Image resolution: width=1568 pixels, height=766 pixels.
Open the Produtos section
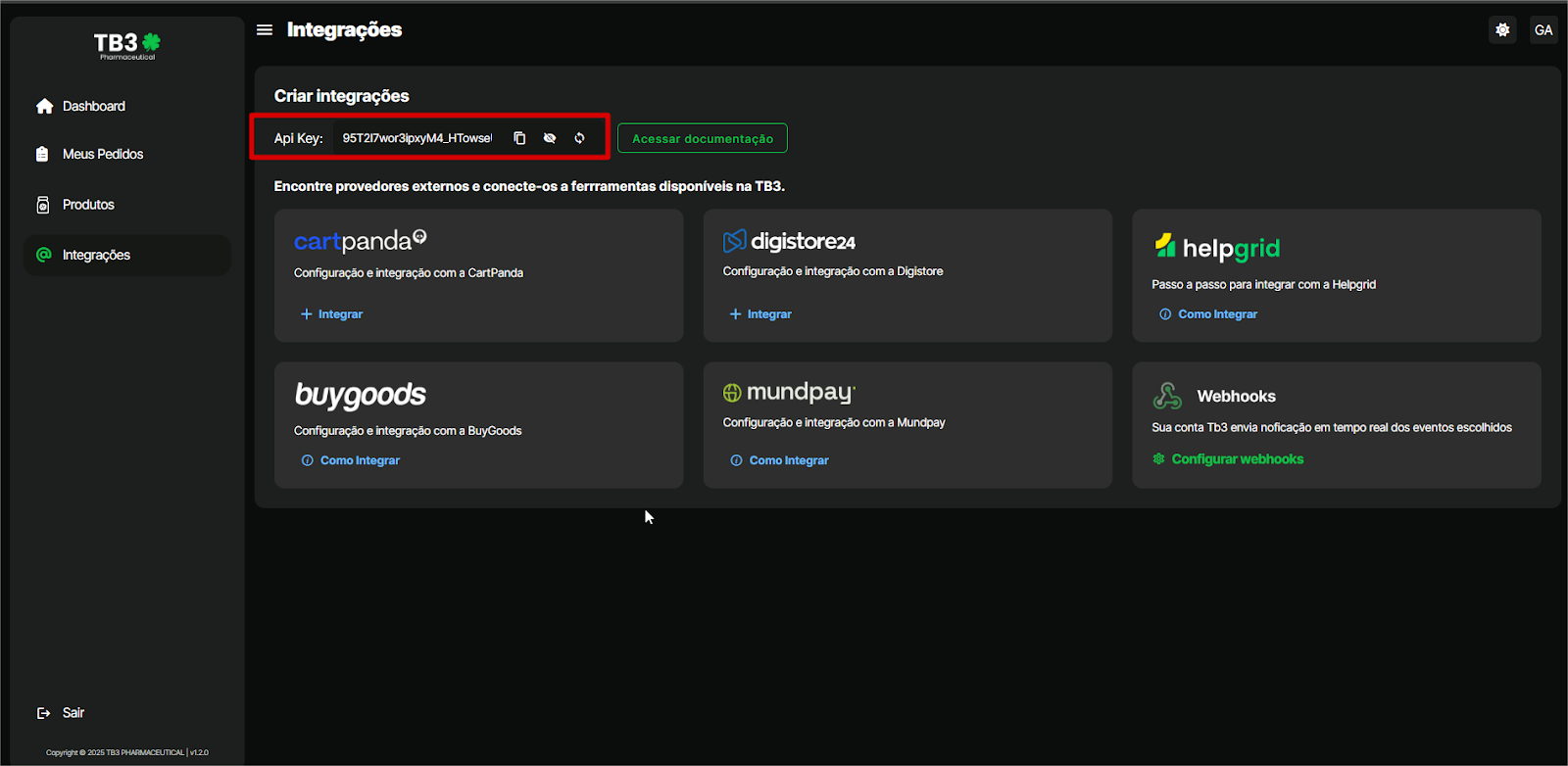pyautogui.click(x=88, y=205)
